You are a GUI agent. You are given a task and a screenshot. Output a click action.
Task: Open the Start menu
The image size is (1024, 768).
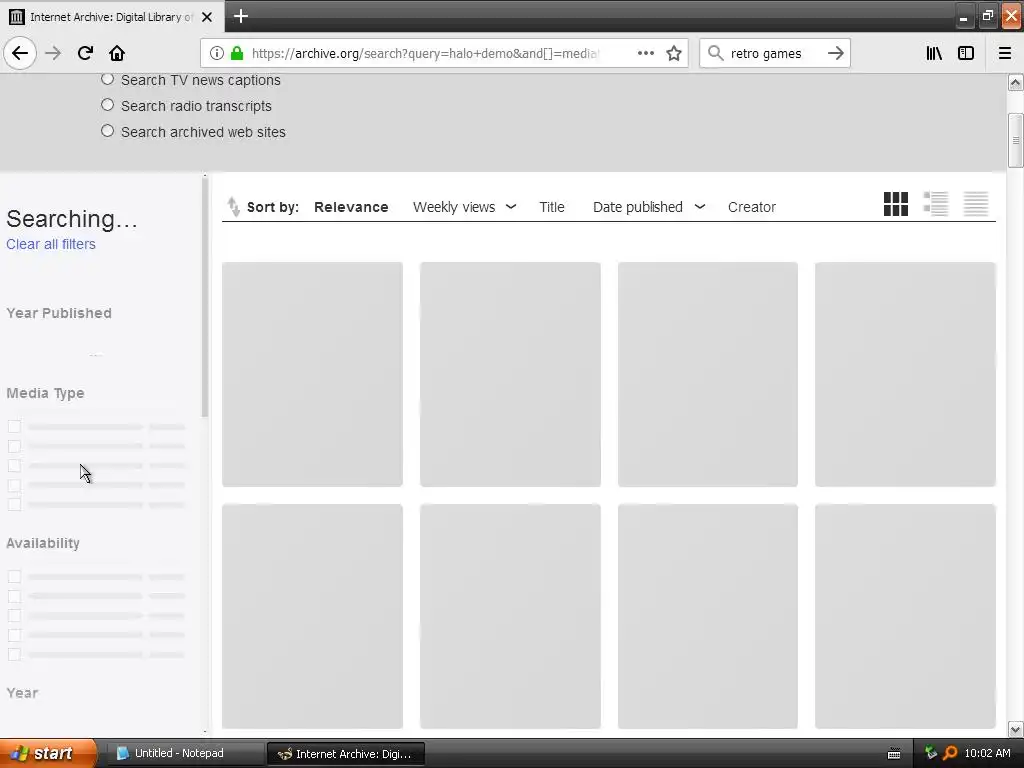[x=48, y=753]
